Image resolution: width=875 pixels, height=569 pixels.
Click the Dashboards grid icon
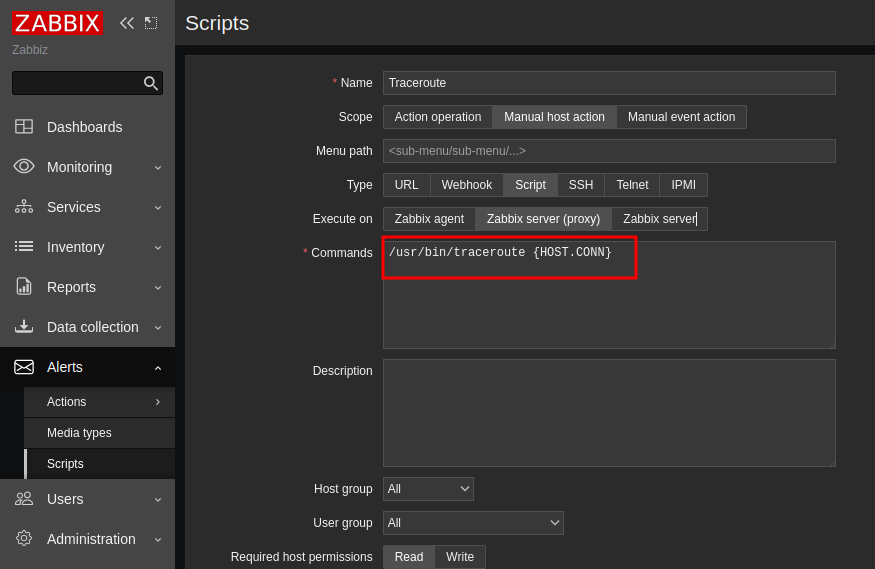pos(24,127)
